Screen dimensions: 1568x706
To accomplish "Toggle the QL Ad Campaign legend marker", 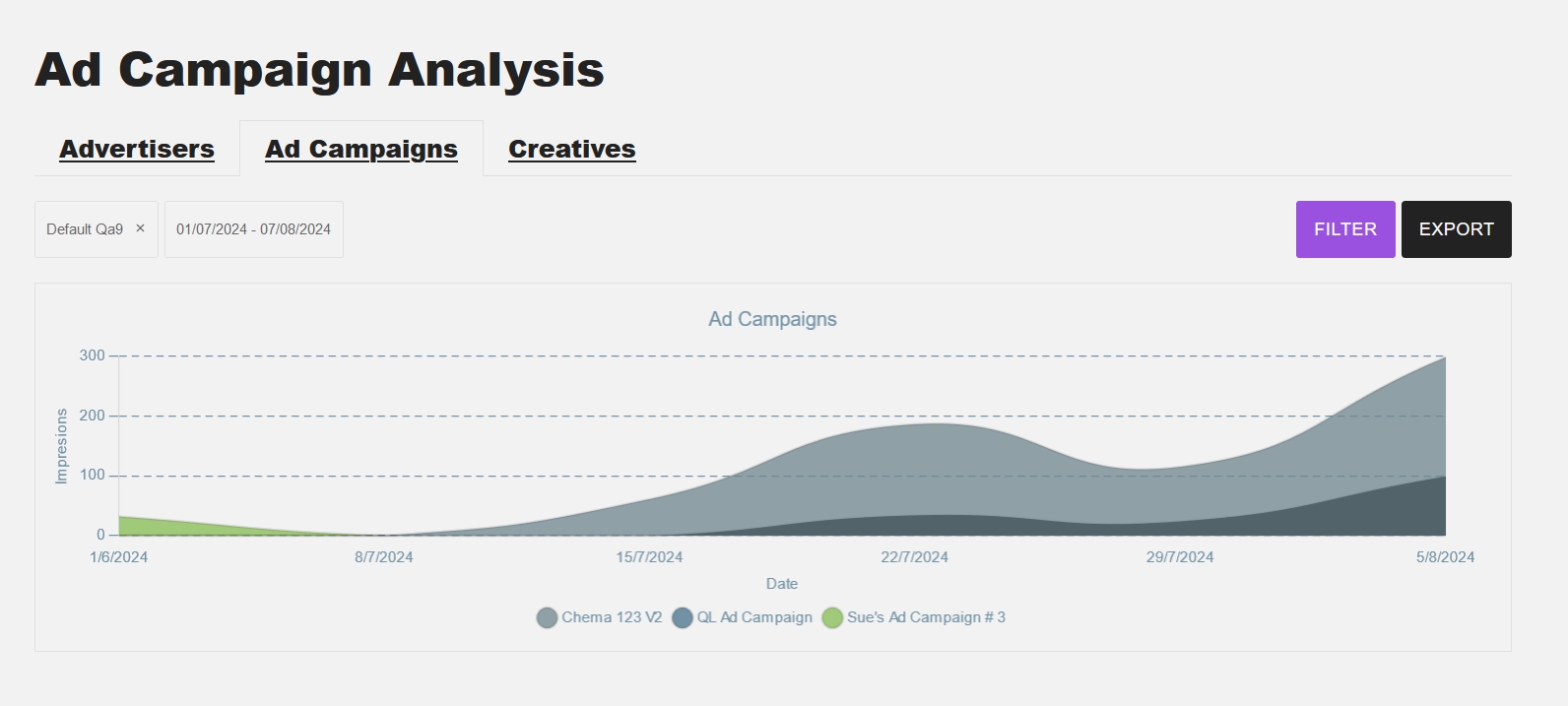I will point(682,618).
